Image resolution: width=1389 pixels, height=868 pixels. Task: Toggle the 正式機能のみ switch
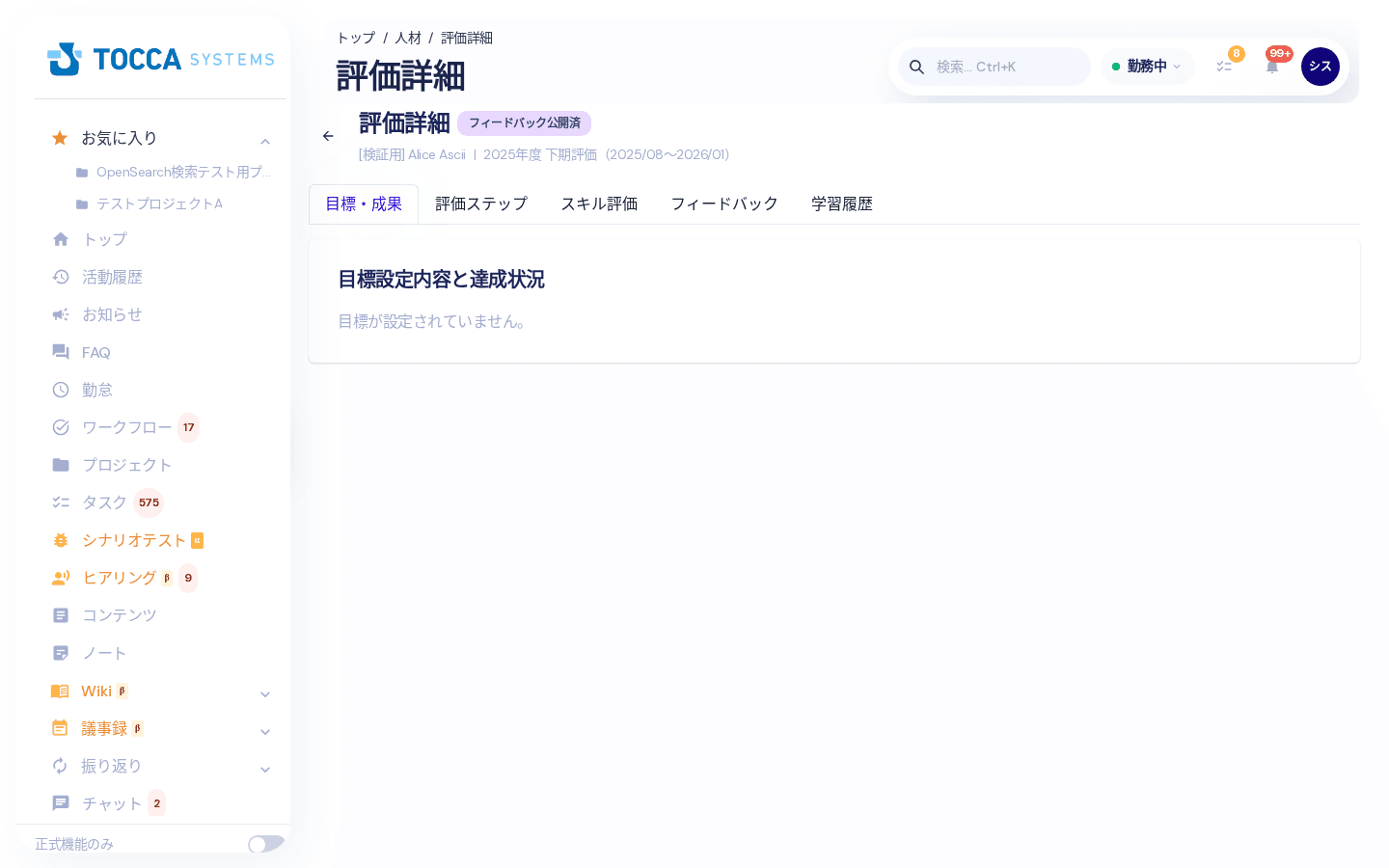(x=266, y=844)
